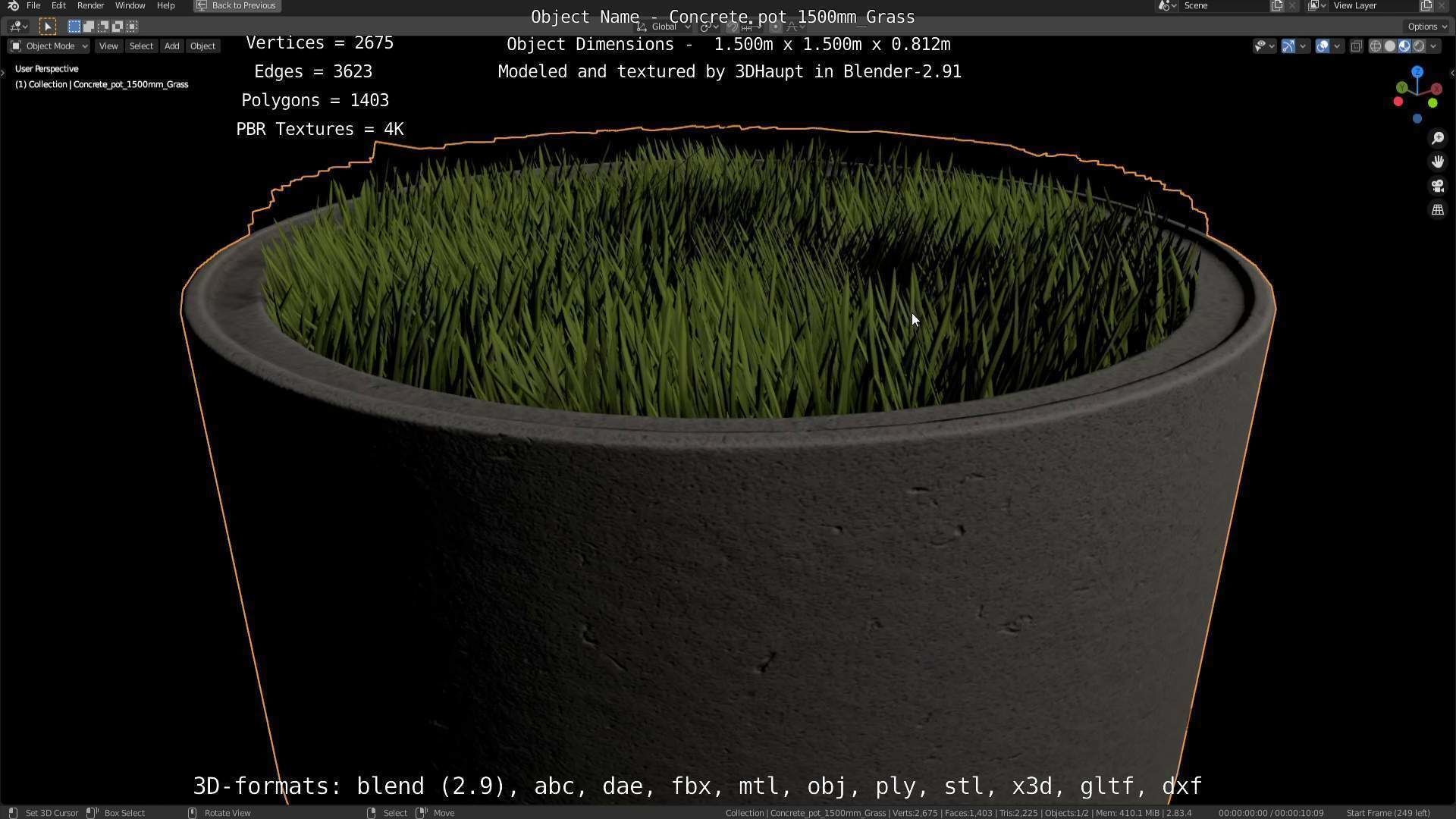
Task: Switch to Solid viewport shading
Action: point(1389,46)
